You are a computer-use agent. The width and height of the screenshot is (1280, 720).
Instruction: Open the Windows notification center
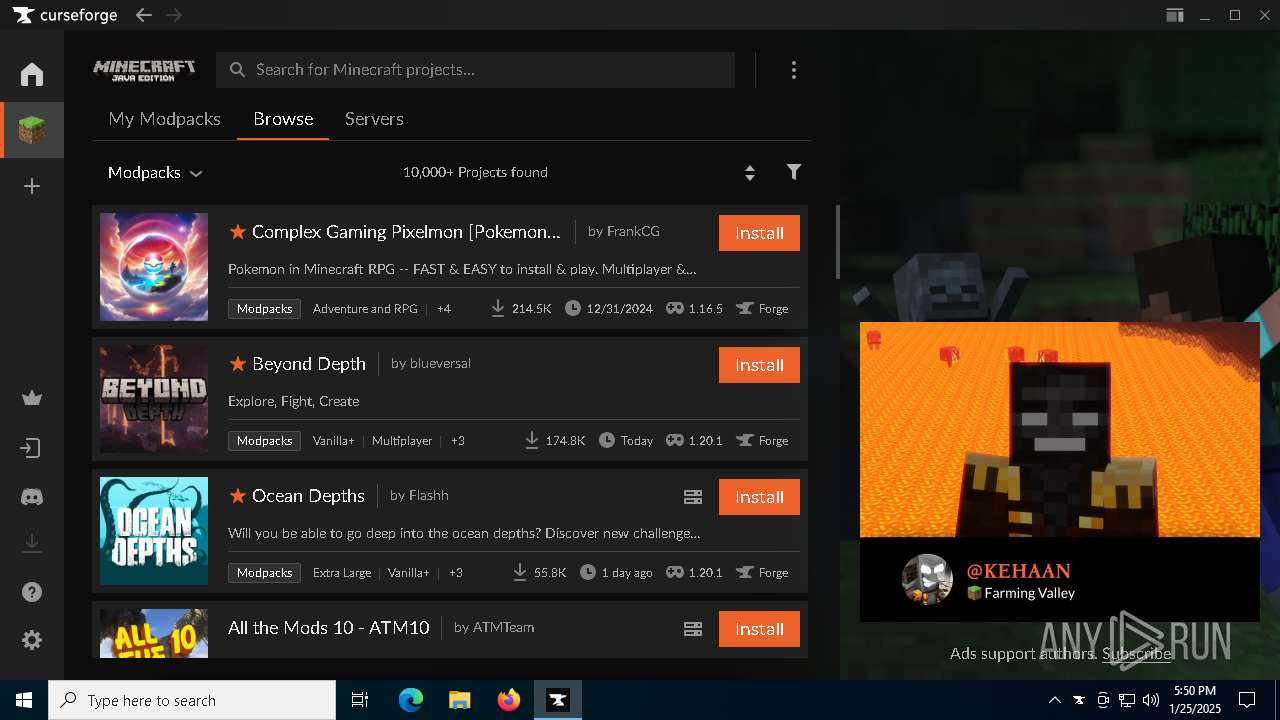point(1247,700)
